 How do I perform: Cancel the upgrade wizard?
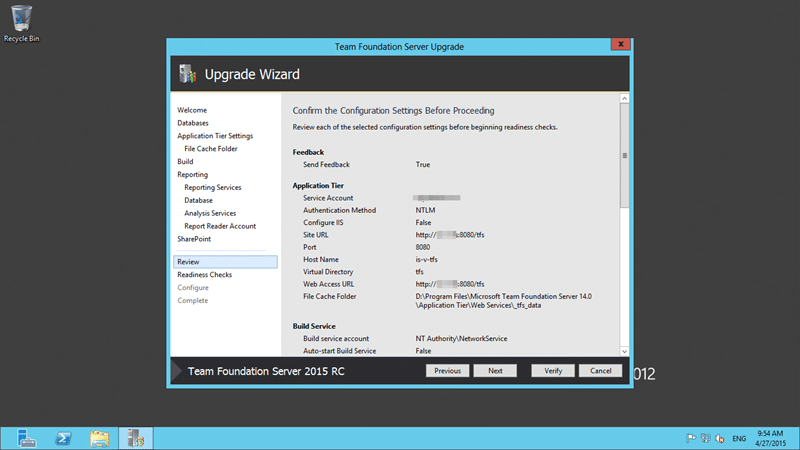[x=601, y=371]
